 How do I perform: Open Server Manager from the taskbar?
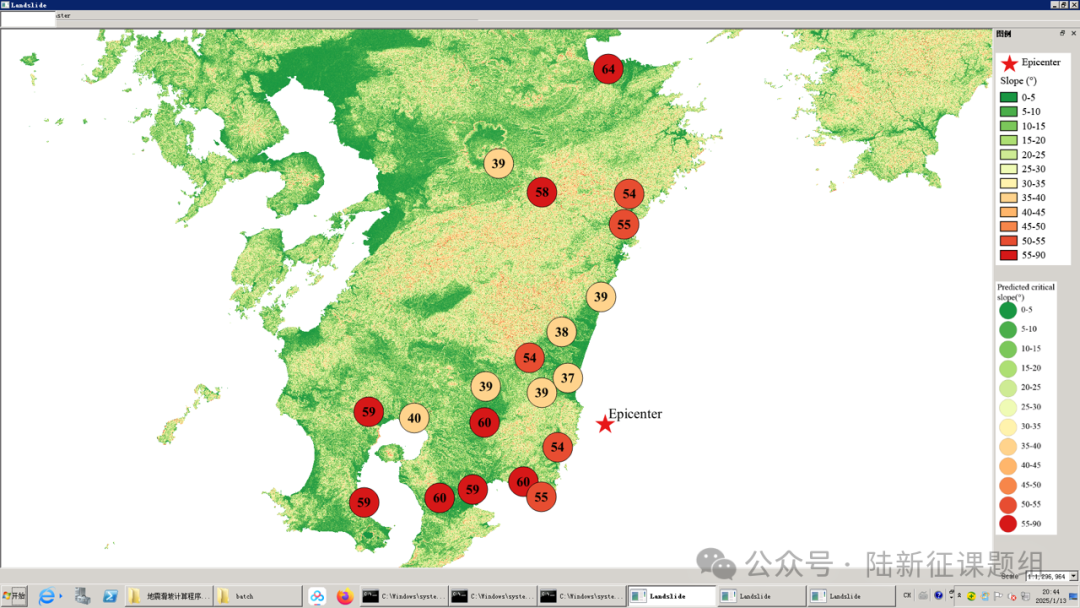(82, 596)
